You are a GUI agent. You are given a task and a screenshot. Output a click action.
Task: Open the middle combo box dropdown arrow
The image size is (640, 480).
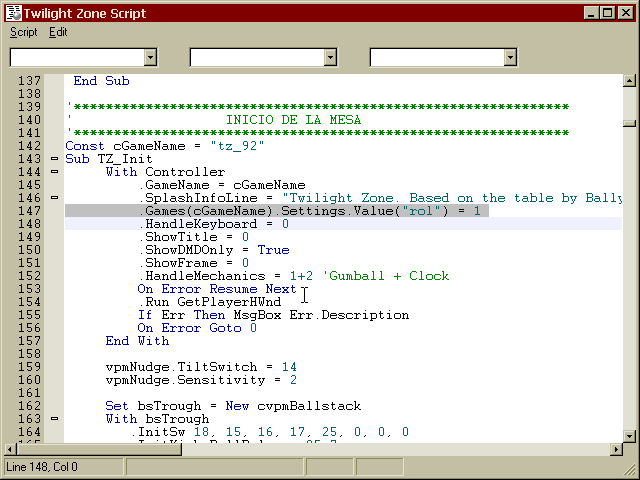(330, 58)
